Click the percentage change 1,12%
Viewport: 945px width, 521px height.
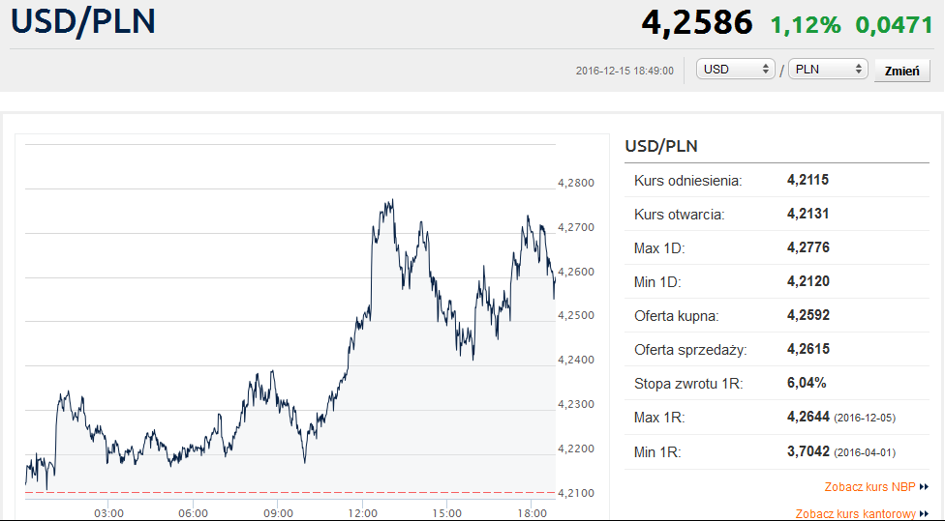point(805,25)
